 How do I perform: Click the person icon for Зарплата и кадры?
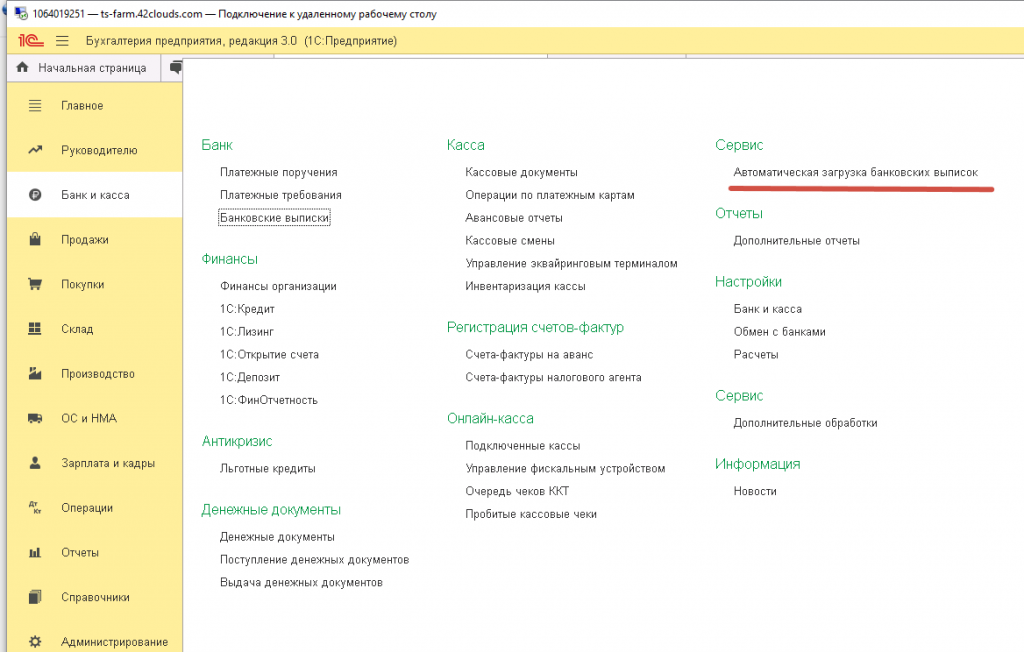tap(35, 463)
